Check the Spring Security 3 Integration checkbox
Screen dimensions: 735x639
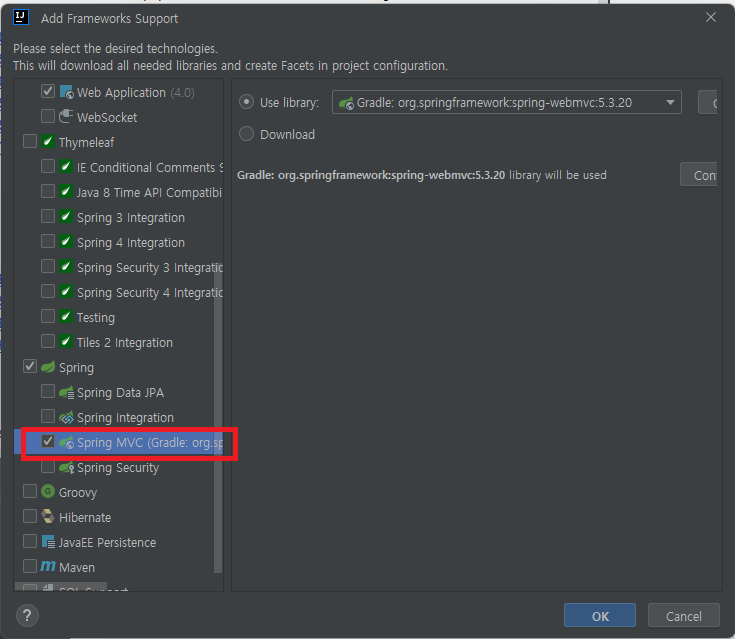pyautogui.click(x=48, y=266)
